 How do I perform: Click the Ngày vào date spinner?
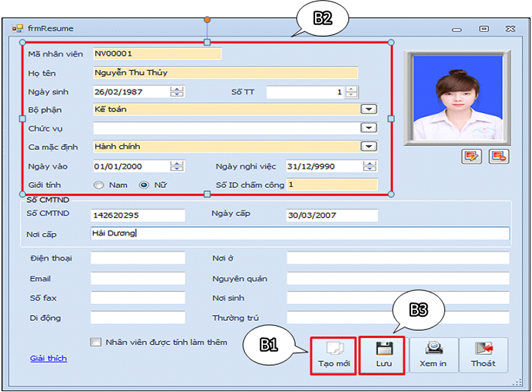[177, 166]
